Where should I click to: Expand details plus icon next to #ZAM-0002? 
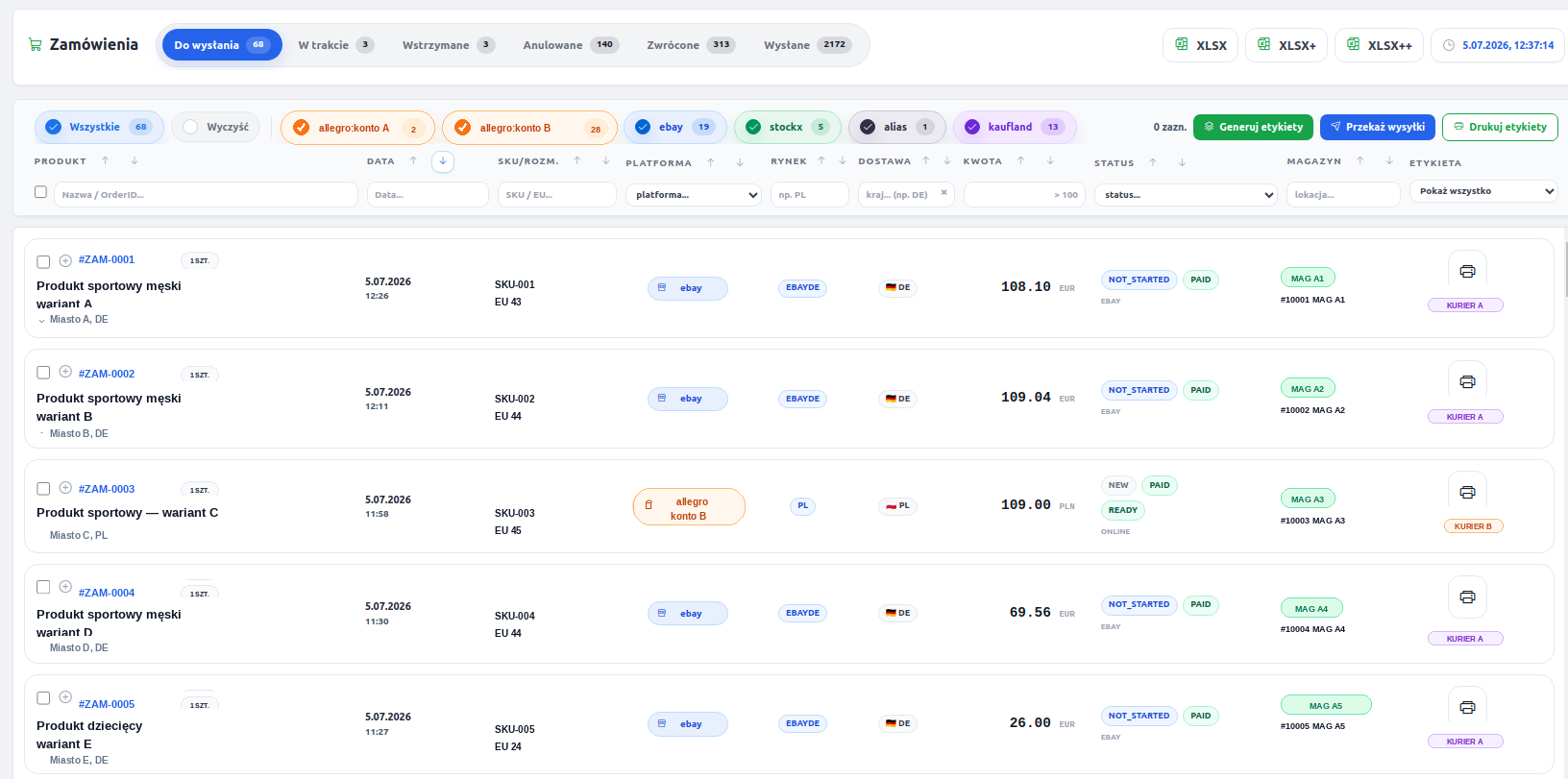(x=65, y=372)
